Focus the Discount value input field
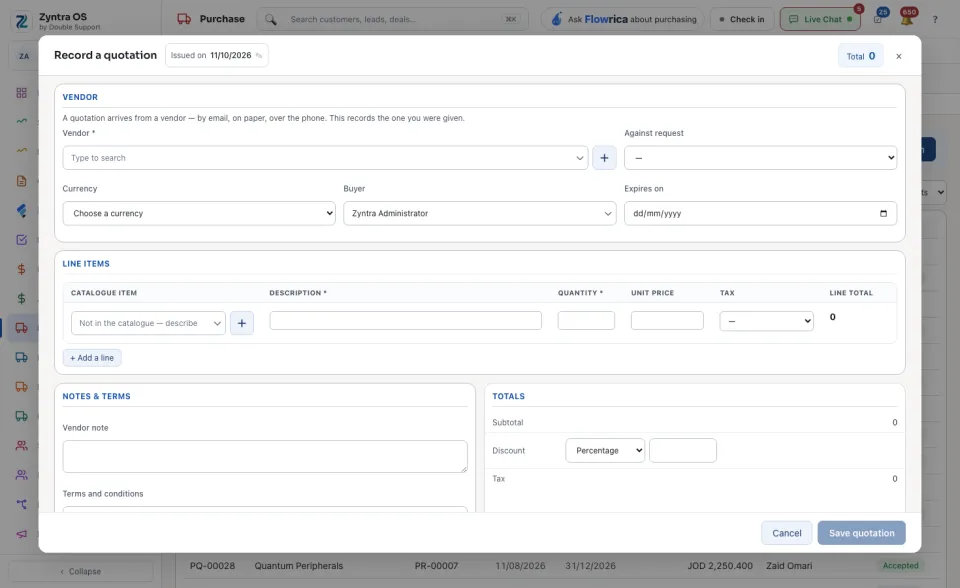Image resolution: width=960 pixels, height=588 pixels. point(683,450)
